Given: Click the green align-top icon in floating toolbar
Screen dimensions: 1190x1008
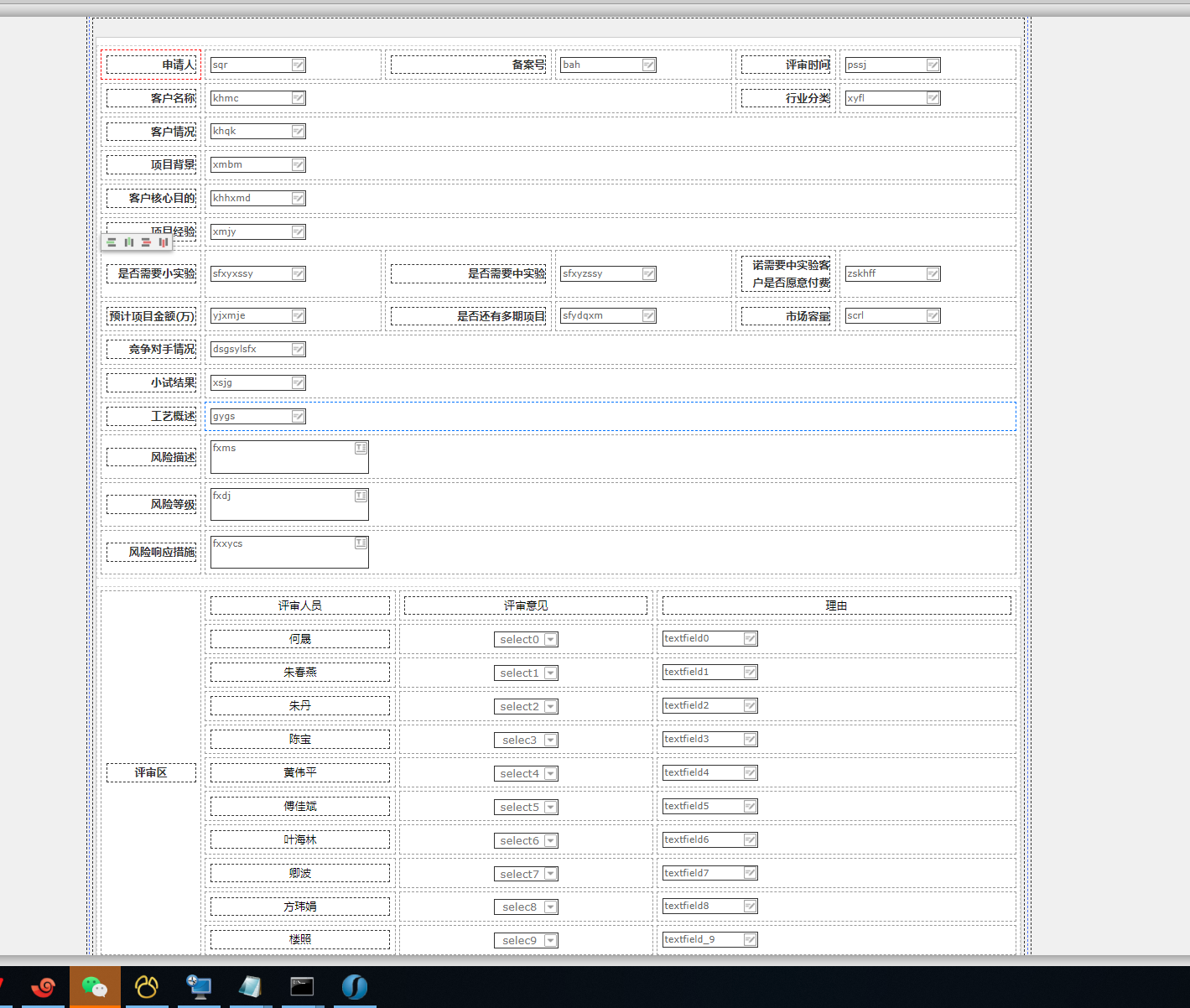Looking at the screenshot, I should [x=129, y=242].
